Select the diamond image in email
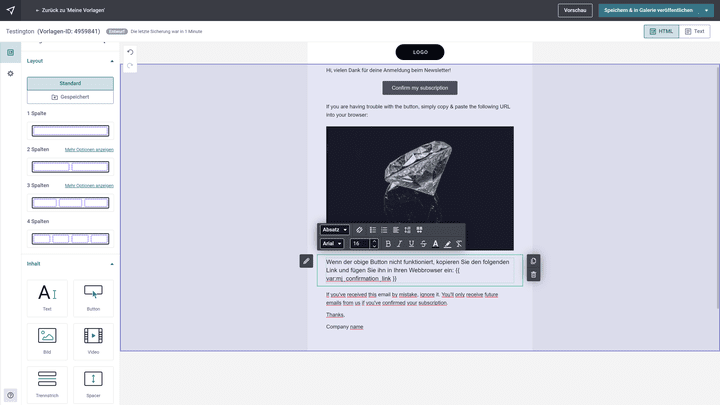Image resolution: width=720 pixels, height=405 pixels. point(420,188)
